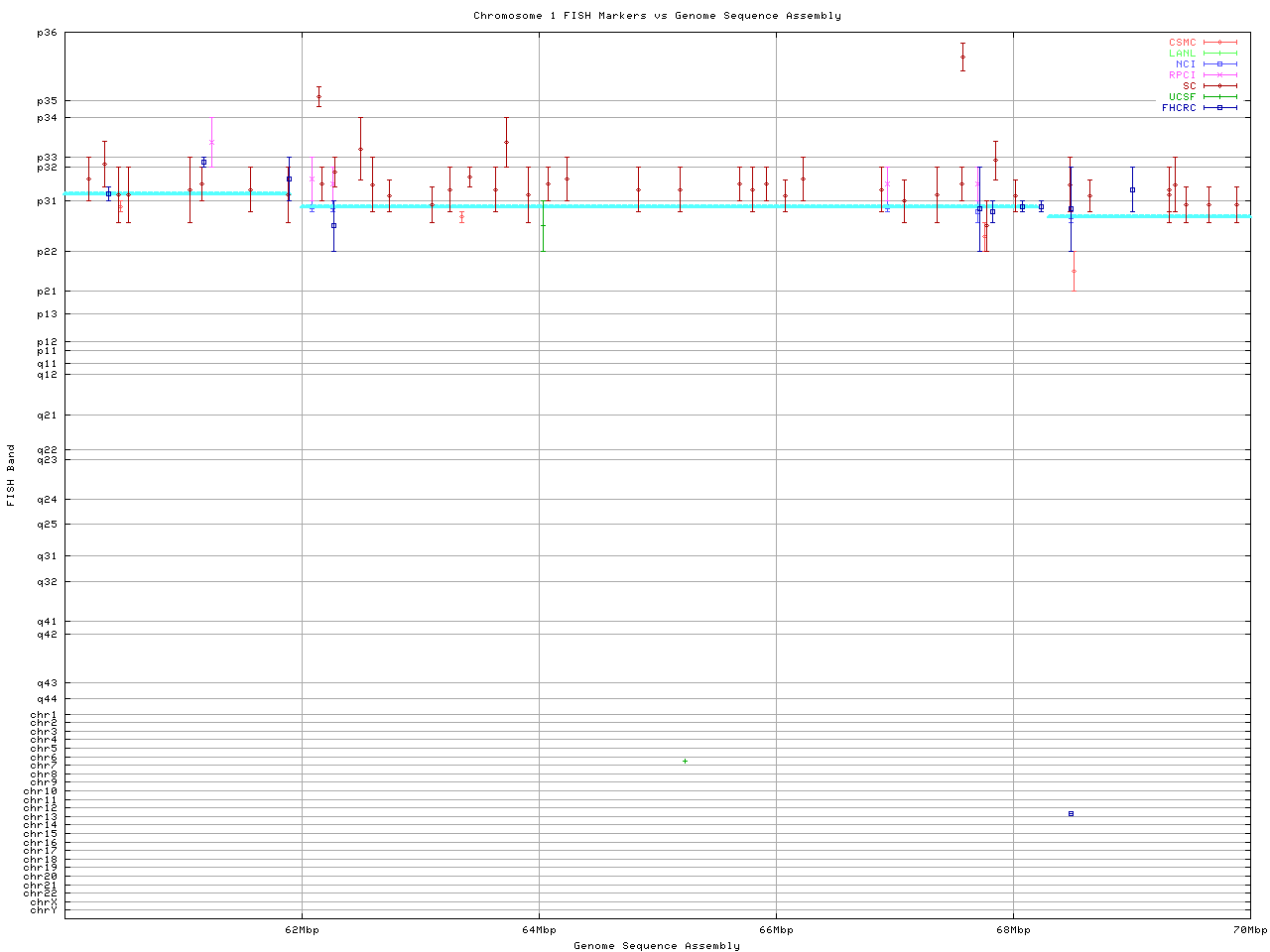Click the green plus marker in the chr6 row
The width and height of the screenshot is (1270, 952).
click(x=685, y=761)
